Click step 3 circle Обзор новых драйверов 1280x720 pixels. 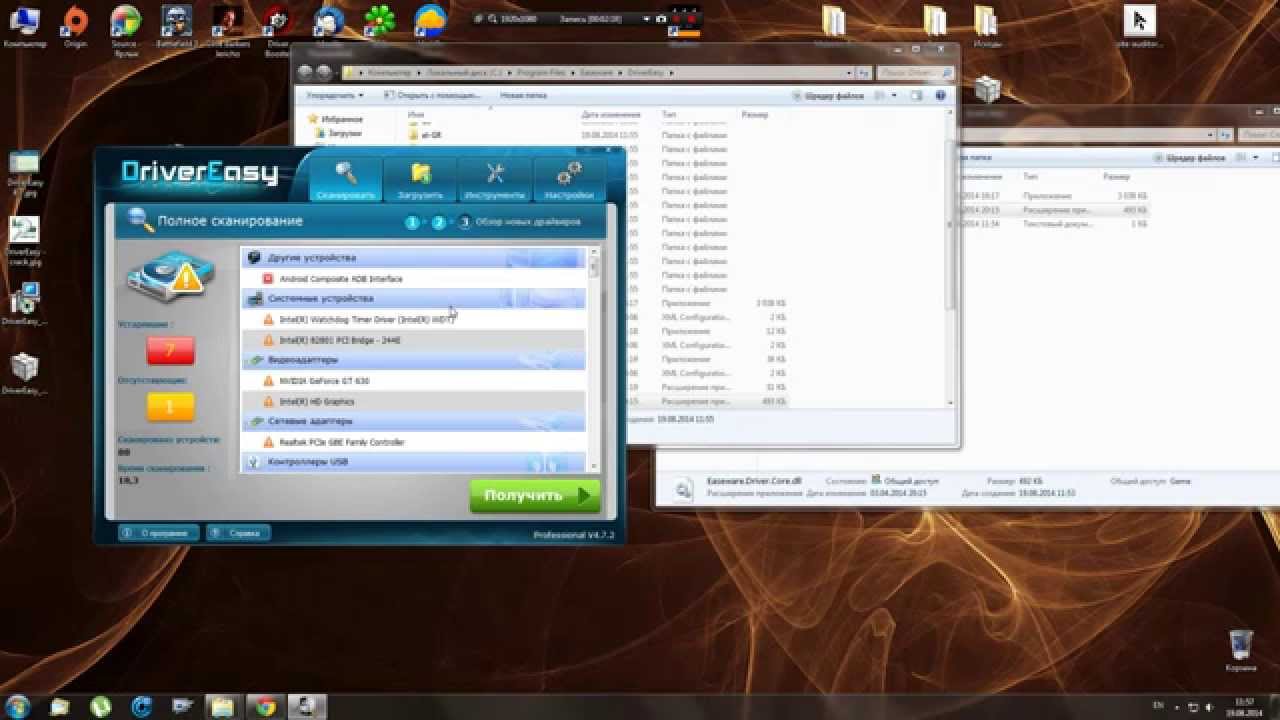[x=465, y=222]
